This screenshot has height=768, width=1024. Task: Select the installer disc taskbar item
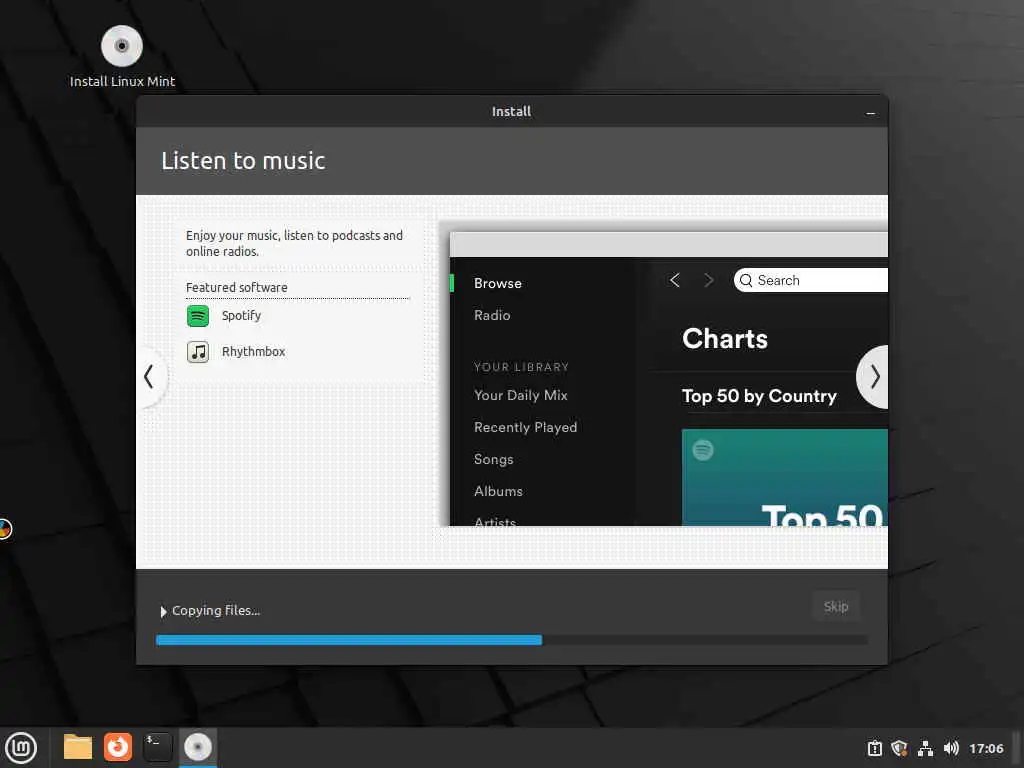click(198, 747)
